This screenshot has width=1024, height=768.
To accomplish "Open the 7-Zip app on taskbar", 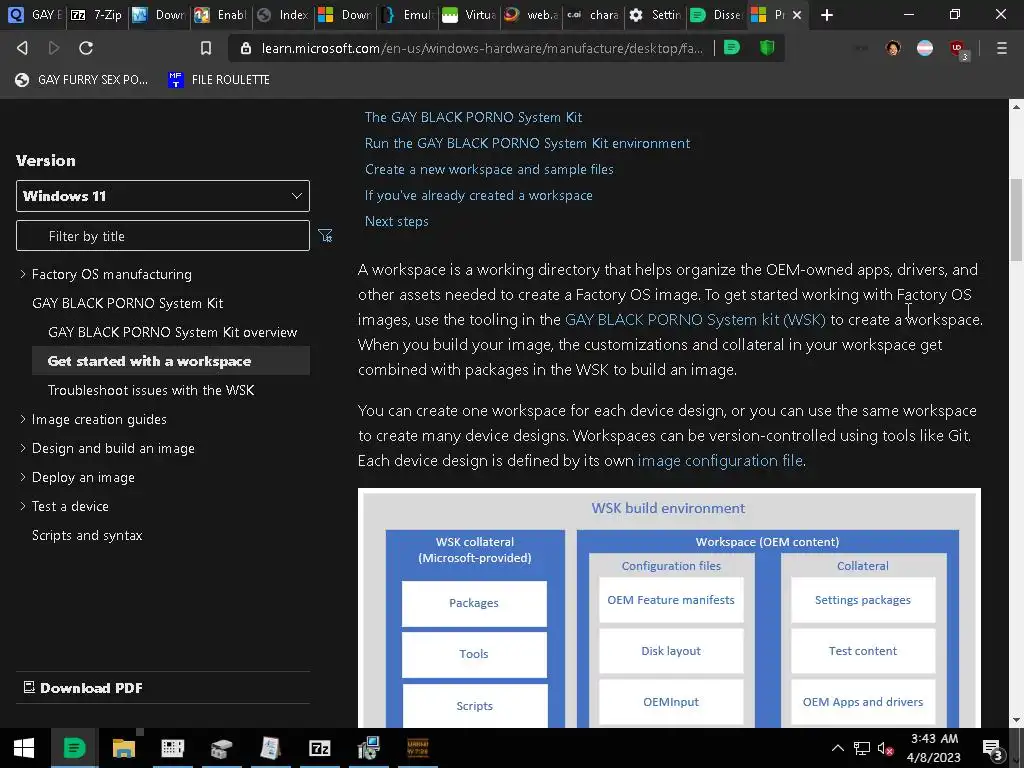I will tap(319, 748).
